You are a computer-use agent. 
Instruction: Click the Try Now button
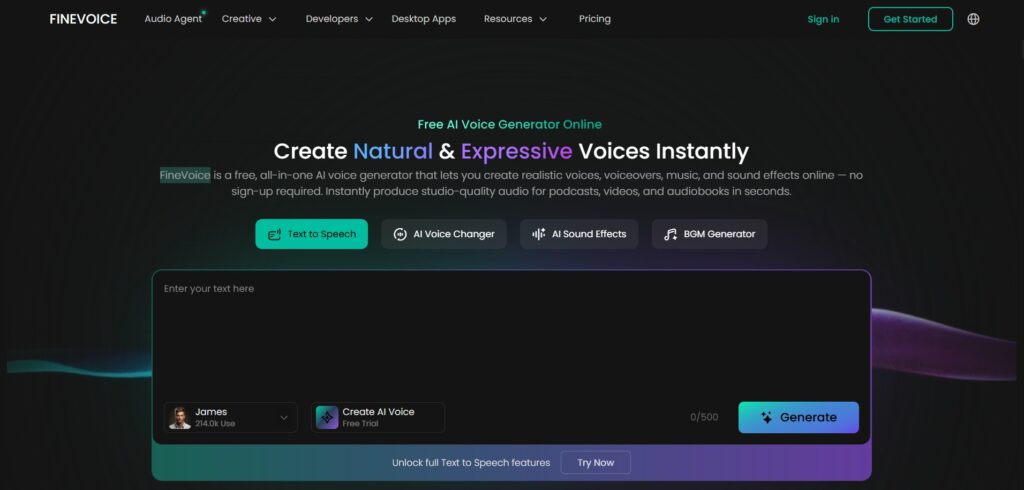pyautogui.click(x=596, y=463)
